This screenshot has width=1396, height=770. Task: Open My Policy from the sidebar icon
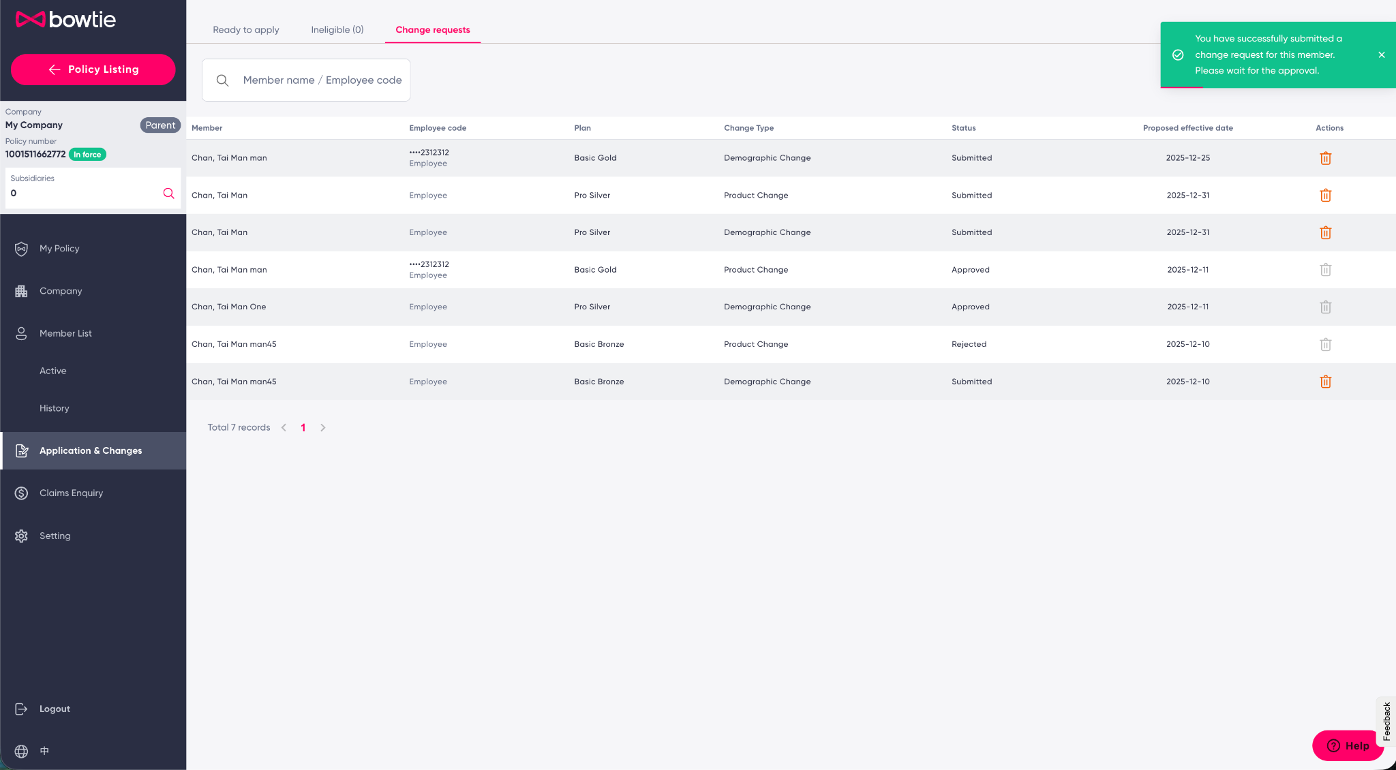(x=22, y=248)
